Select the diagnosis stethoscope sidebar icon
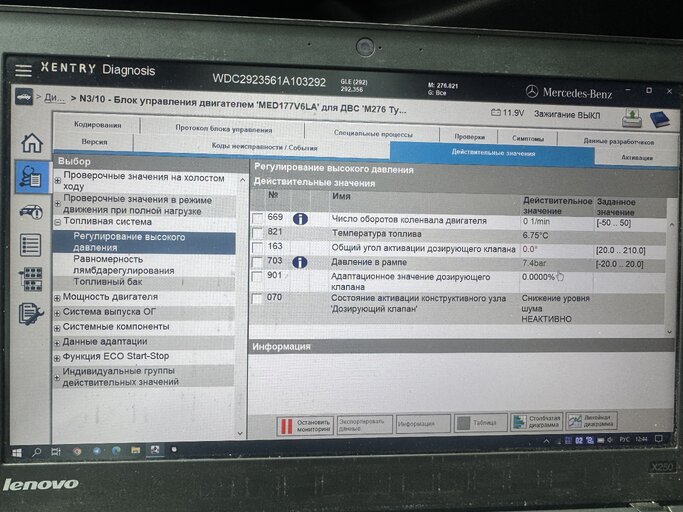Image resolution: width=683 pixels, height=512 pixels. tap(32, 176)
